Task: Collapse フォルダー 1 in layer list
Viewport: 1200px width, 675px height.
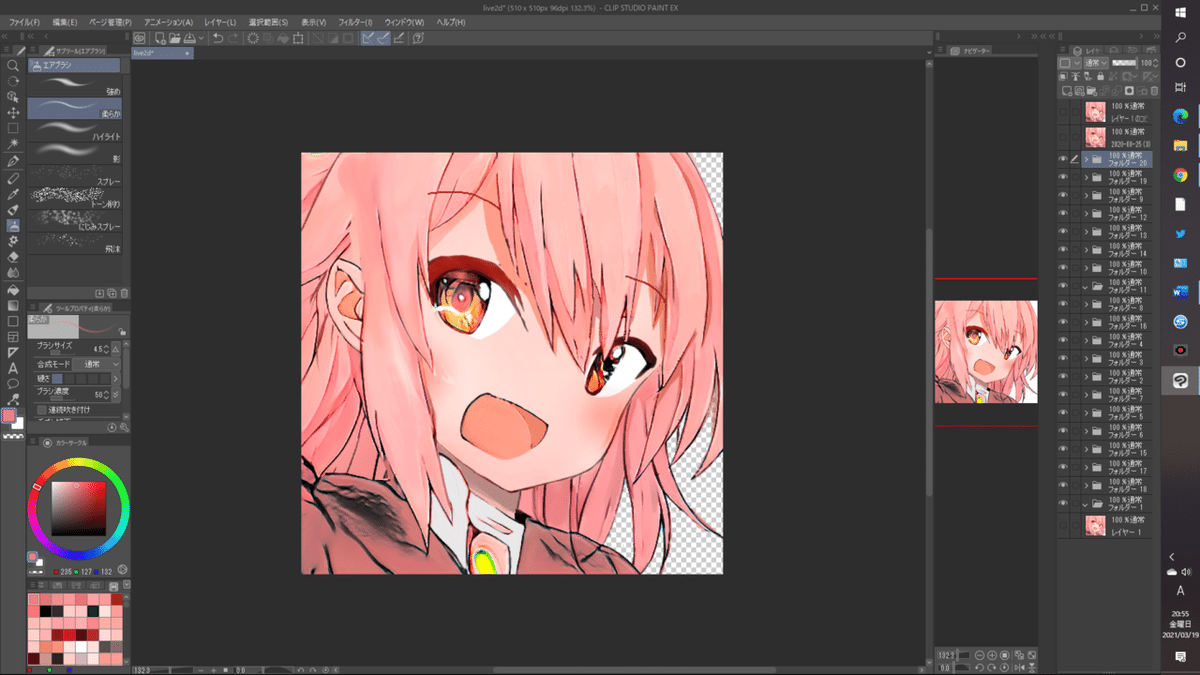Action: [x=1086, y=503]
